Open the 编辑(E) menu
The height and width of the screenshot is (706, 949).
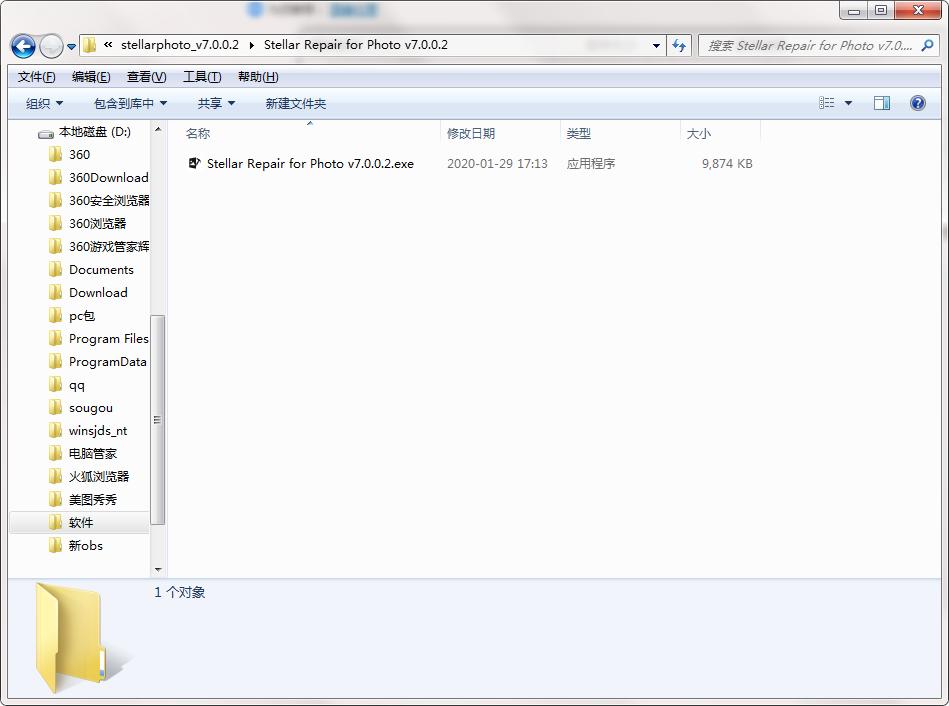click(91, 77)
